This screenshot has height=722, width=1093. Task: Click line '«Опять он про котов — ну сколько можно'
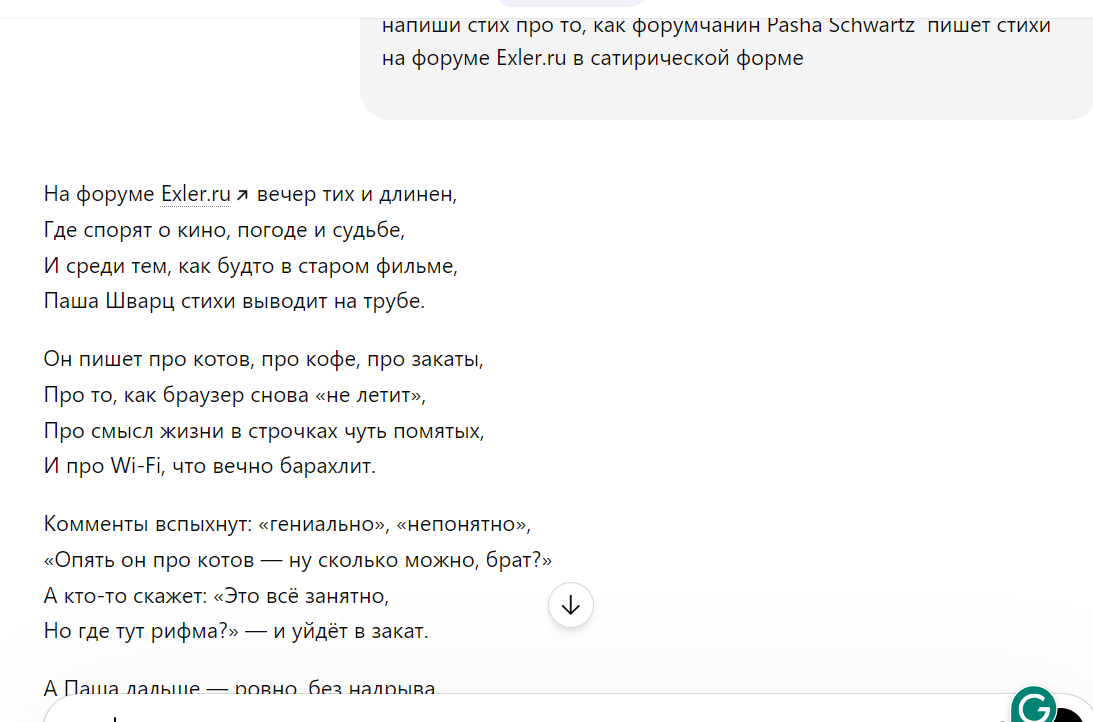pos(298,560)
